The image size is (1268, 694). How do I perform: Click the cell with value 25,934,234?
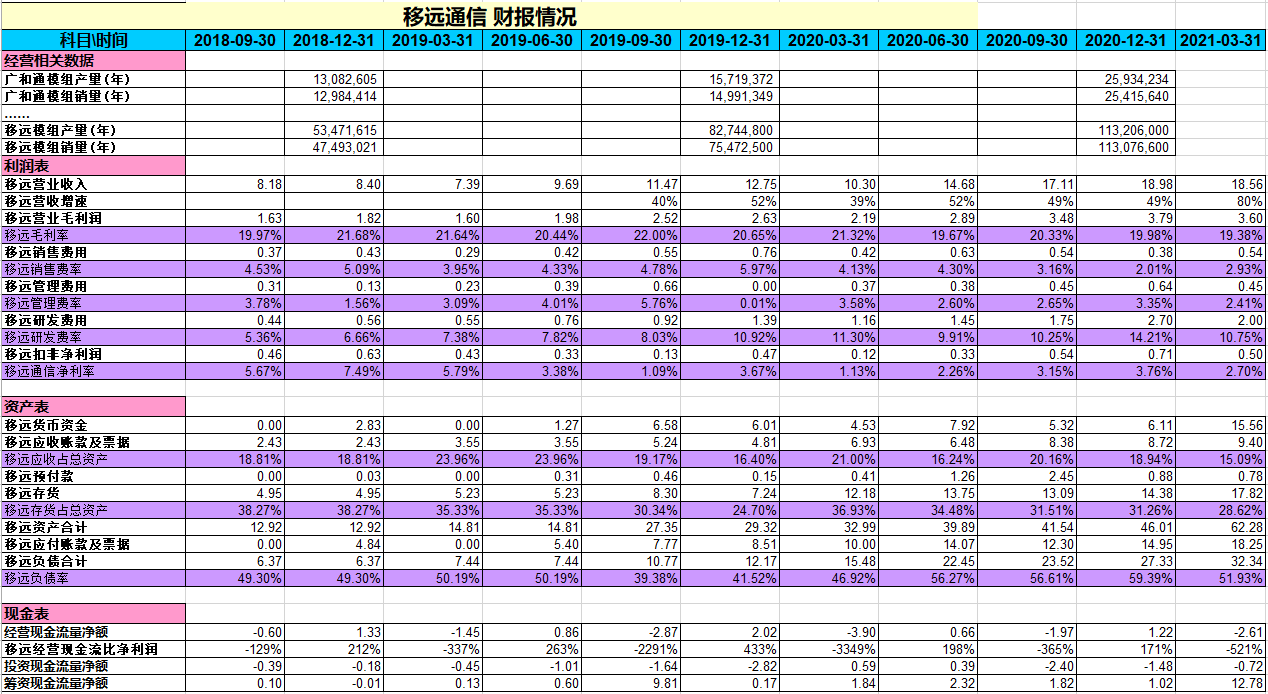[1125, 79]
